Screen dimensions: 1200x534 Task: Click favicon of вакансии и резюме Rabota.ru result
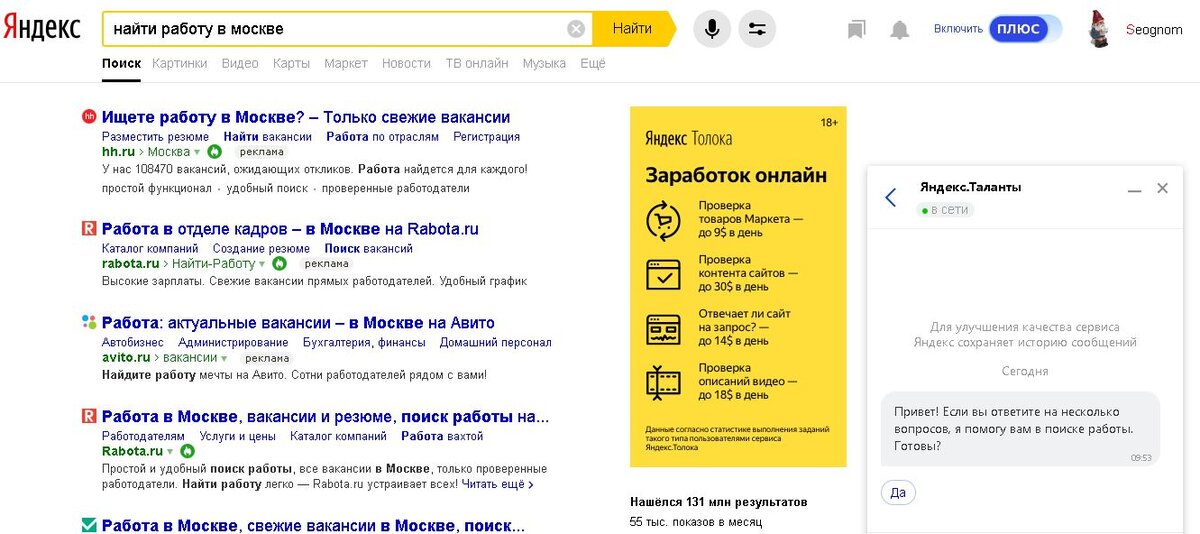pyautogui.click(x=89, y=416)
